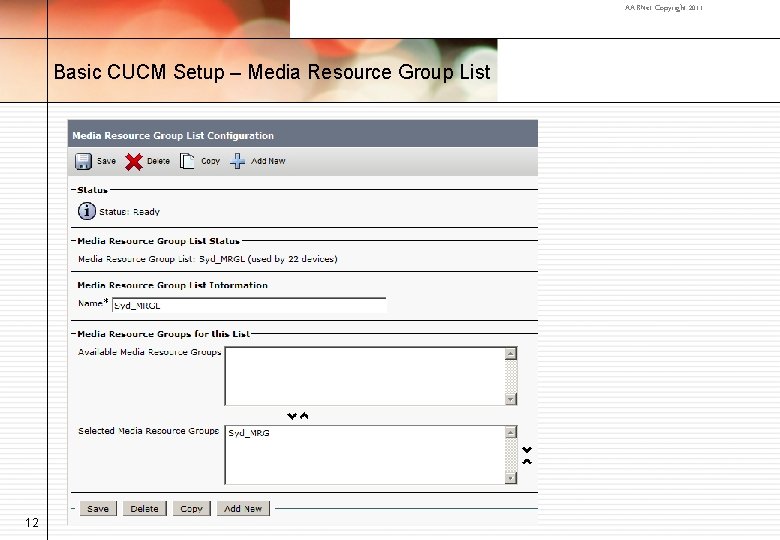Click the 'Available Media Resource Groups' label
Image resolution: width=780 pixels, height=540 pixels.
149,352
